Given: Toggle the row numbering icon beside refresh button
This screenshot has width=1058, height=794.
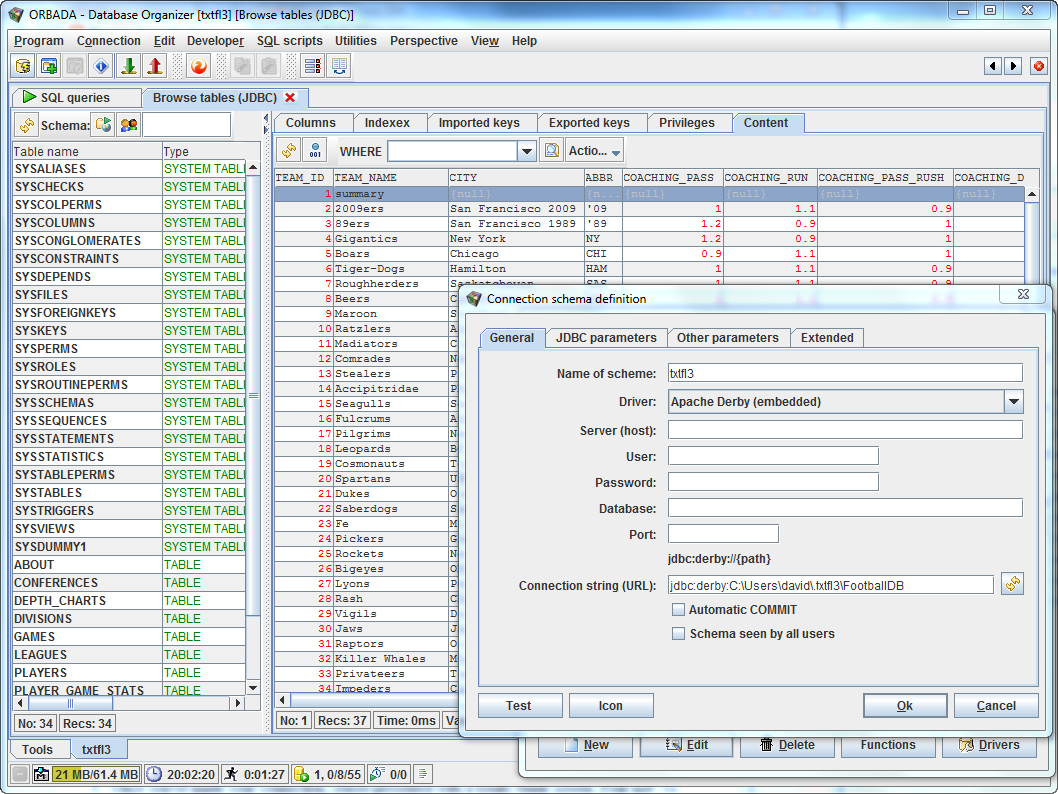Looking at the screenshot, I should [314, 150].
